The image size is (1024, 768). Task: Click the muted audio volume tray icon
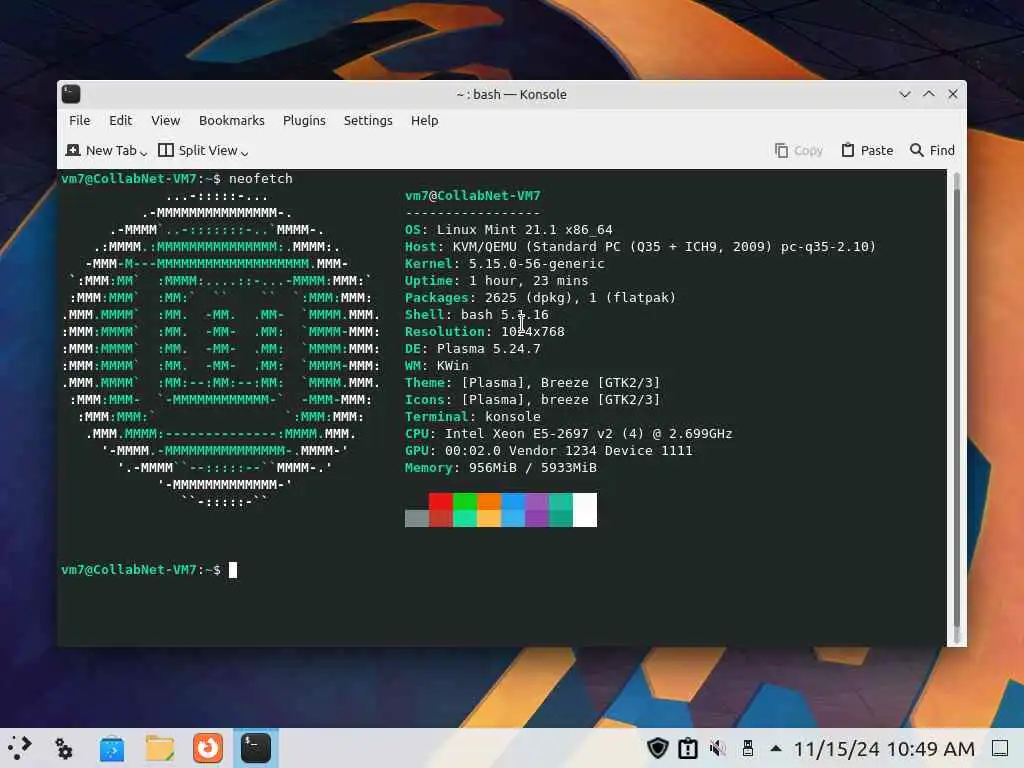tap(718, 748)
